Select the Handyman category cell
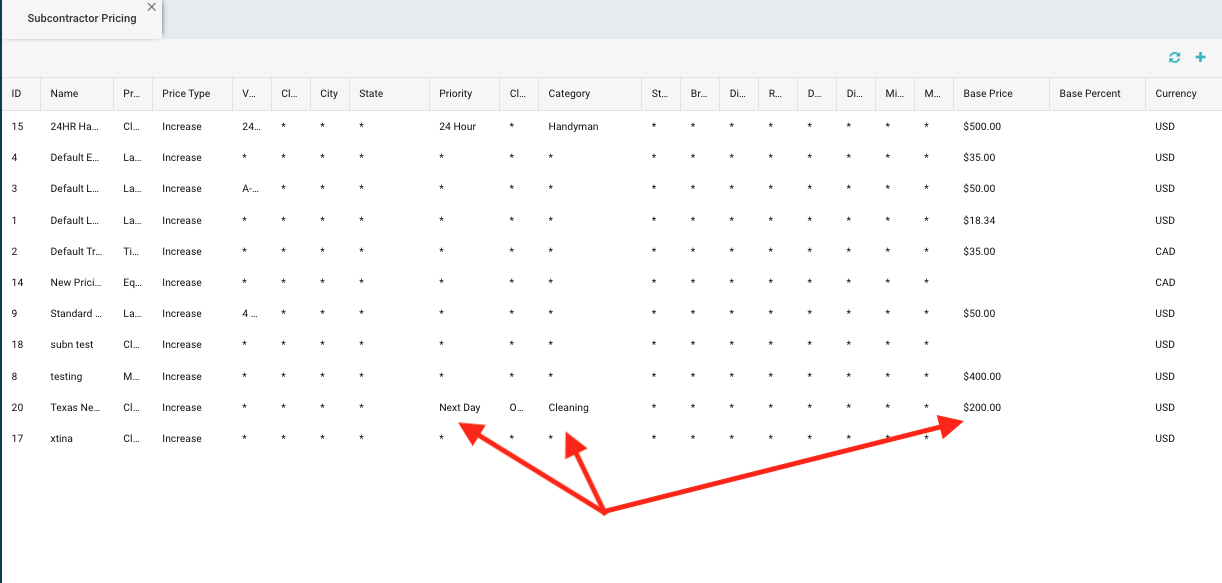 coord(573,127)
